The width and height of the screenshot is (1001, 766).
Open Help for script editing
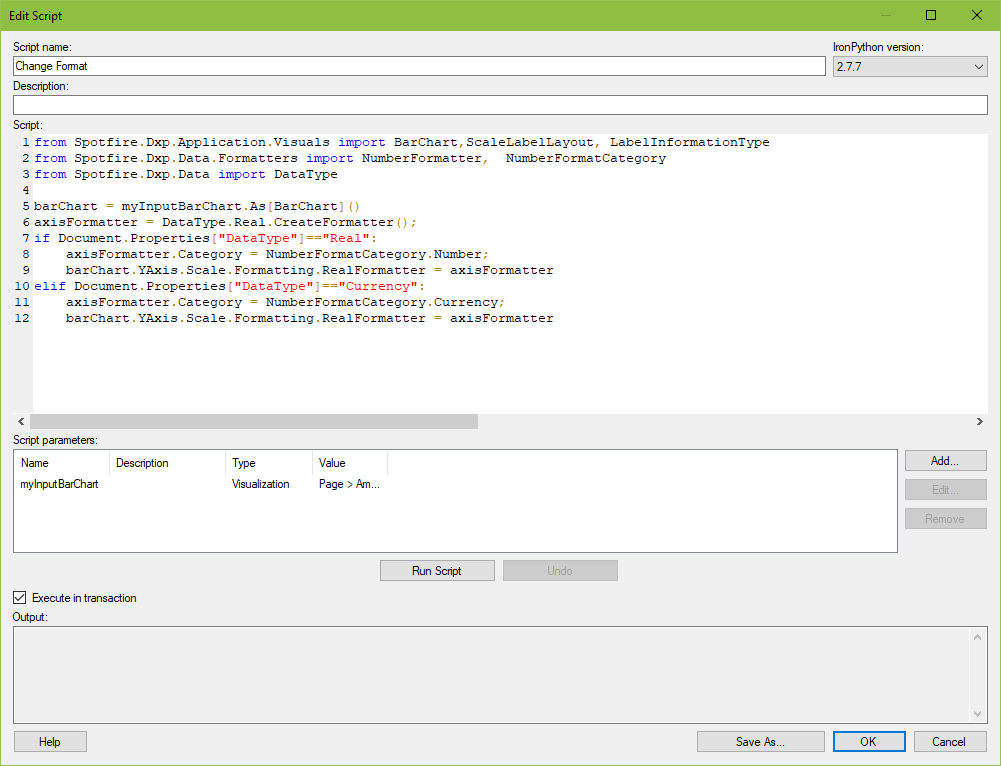point(49,741)
